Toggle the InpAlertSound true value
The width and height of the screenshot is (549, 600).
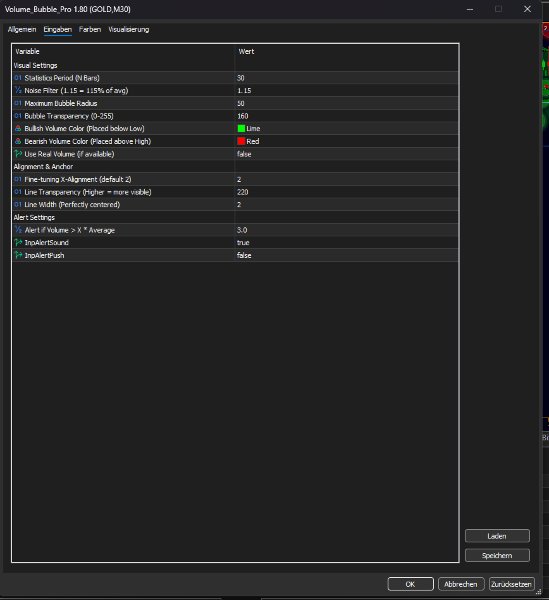[347, 243]
